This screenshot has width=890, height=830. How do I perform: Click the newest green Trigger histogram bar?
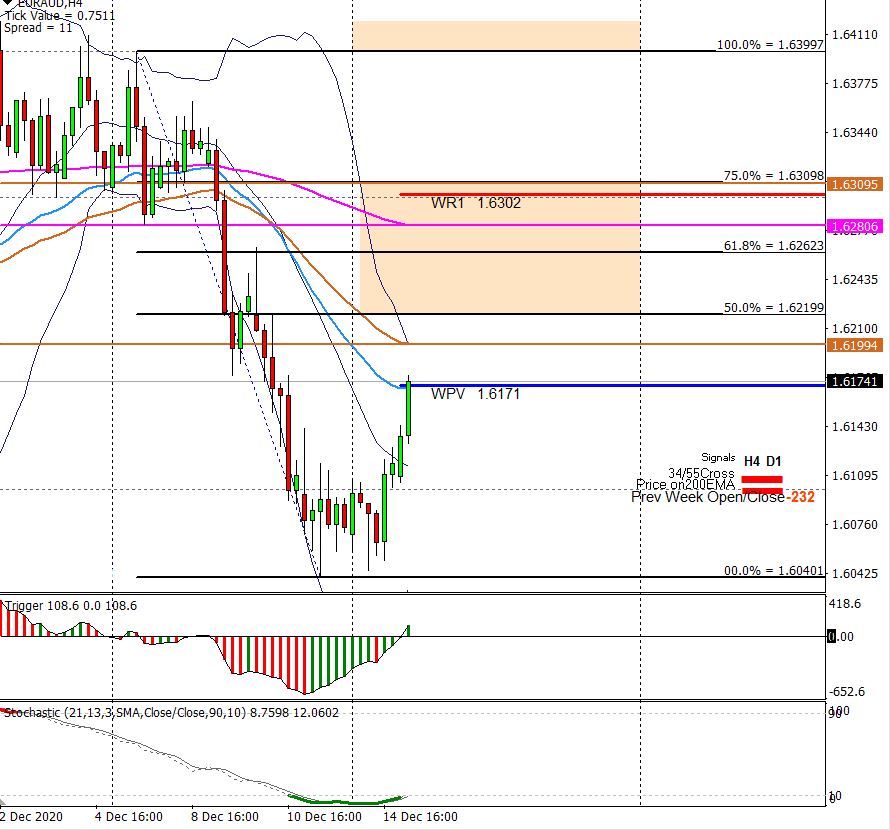[x=408, y=630]
